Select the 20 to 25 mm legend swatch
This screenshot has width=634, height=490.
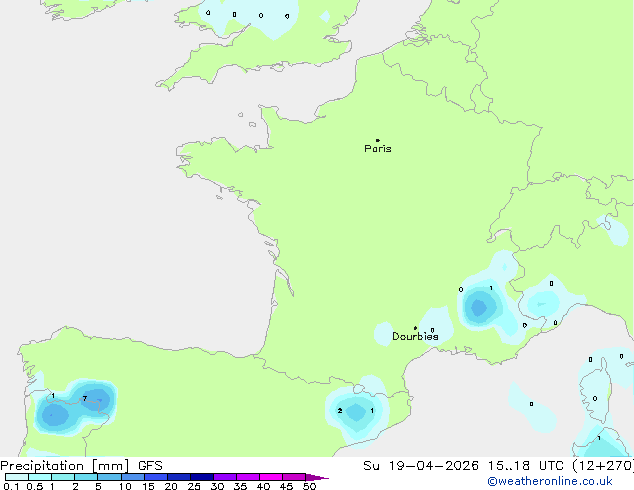[178, 477]
